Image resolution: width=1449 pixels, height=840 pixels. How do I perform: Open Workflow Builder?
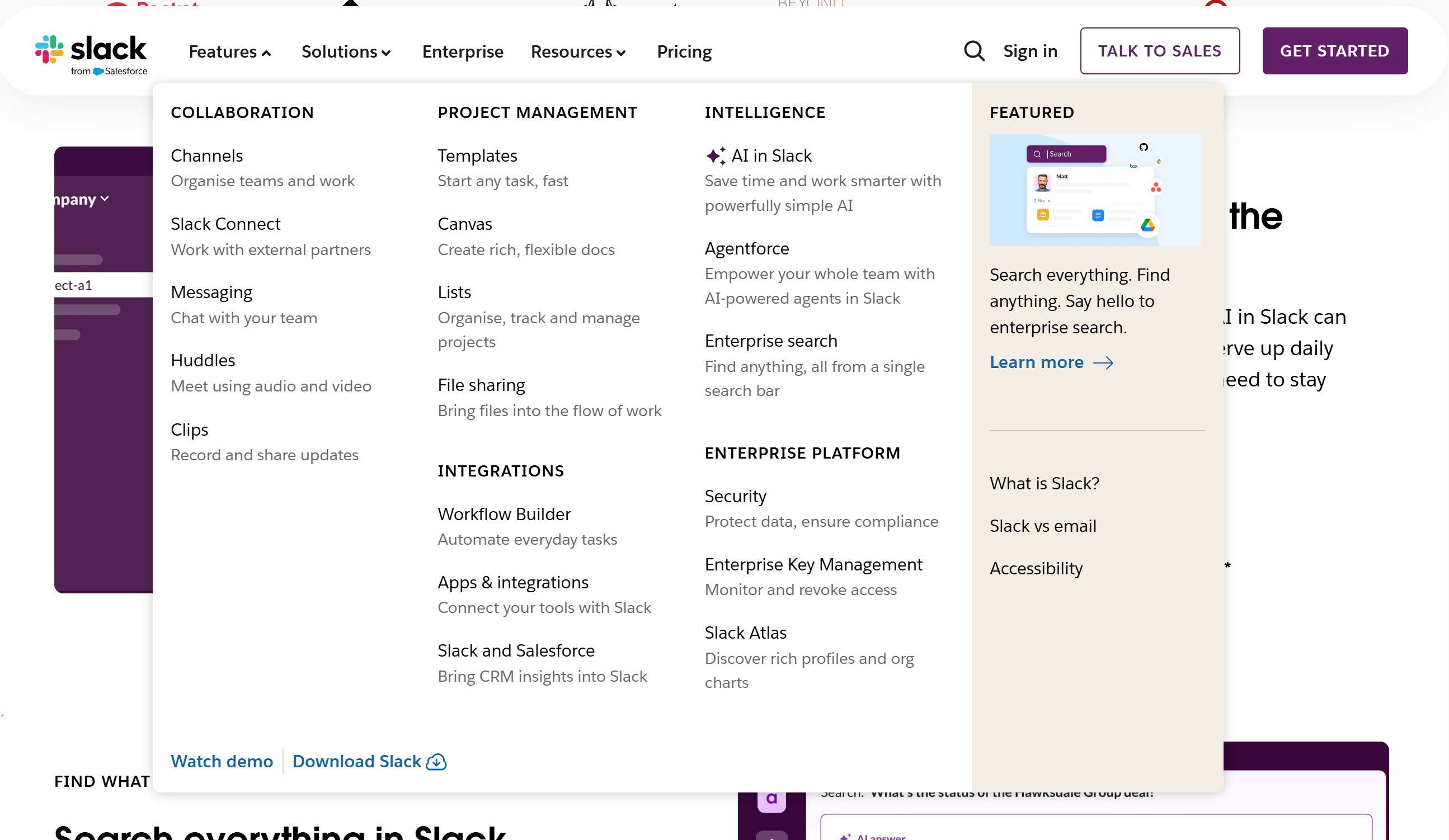pyautogui.click(x=504, y=514)
